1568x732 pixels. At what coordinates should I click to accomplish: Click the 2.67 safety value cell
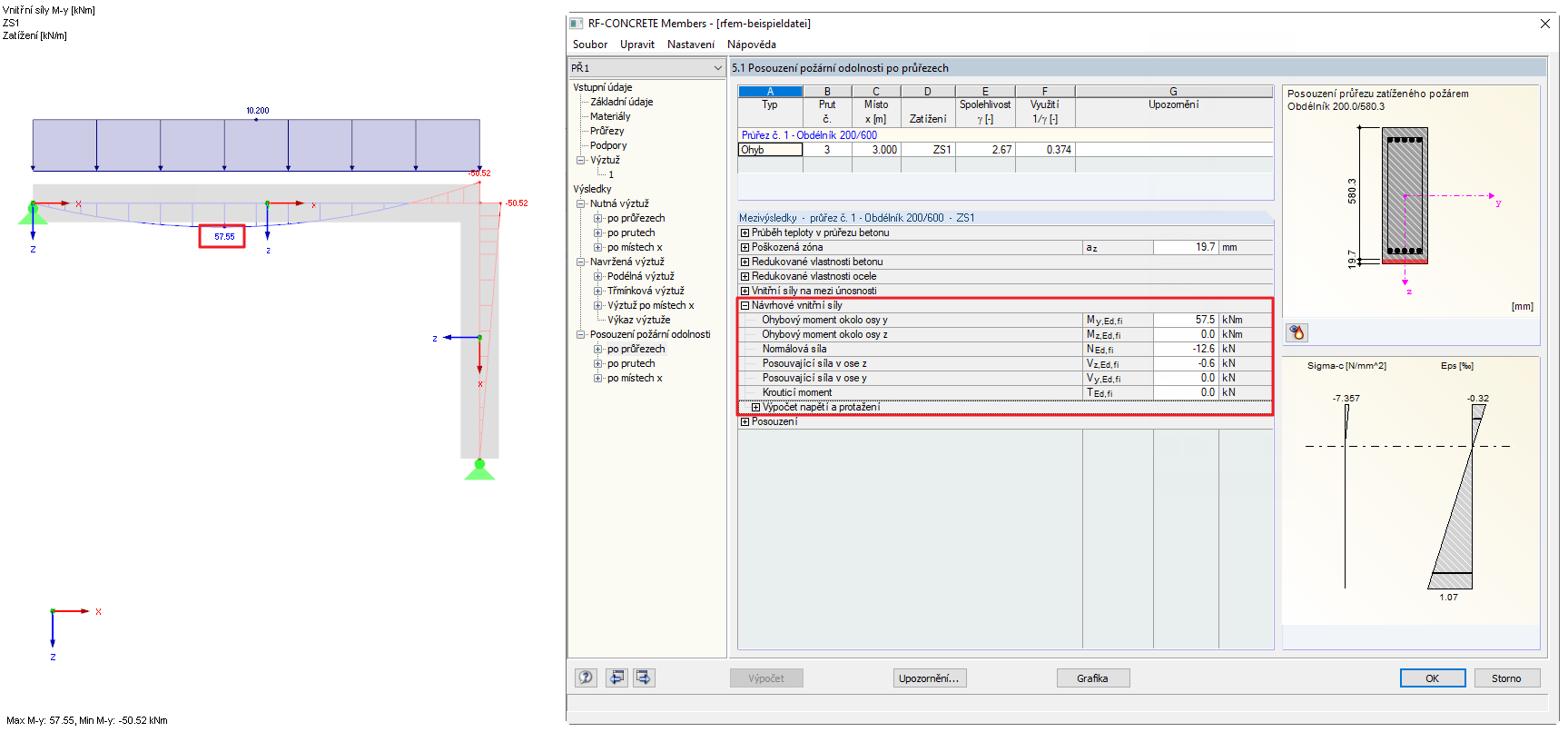[985, 150]
